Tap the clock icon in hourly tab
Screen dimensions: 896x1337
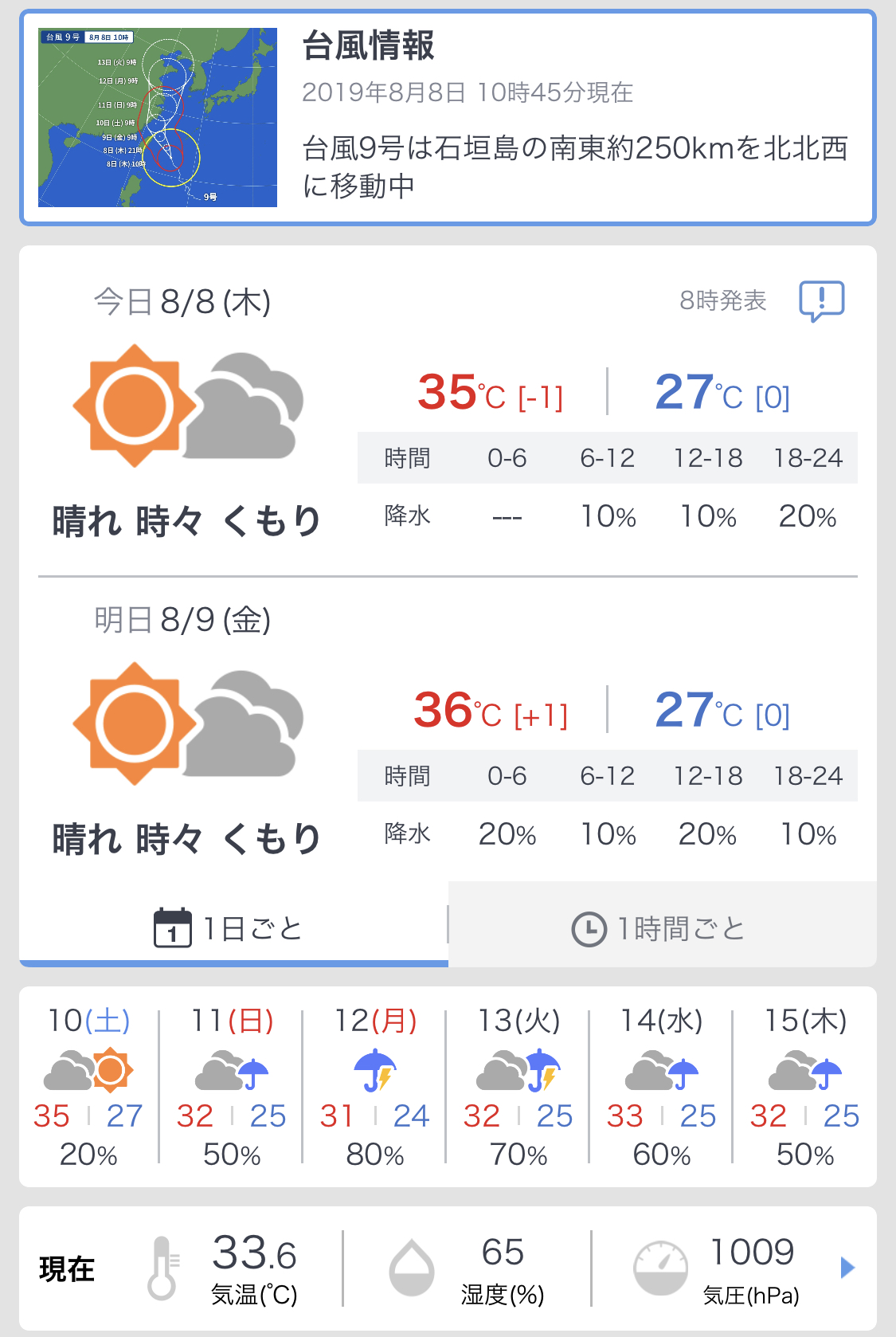click(x=589, y=929)
